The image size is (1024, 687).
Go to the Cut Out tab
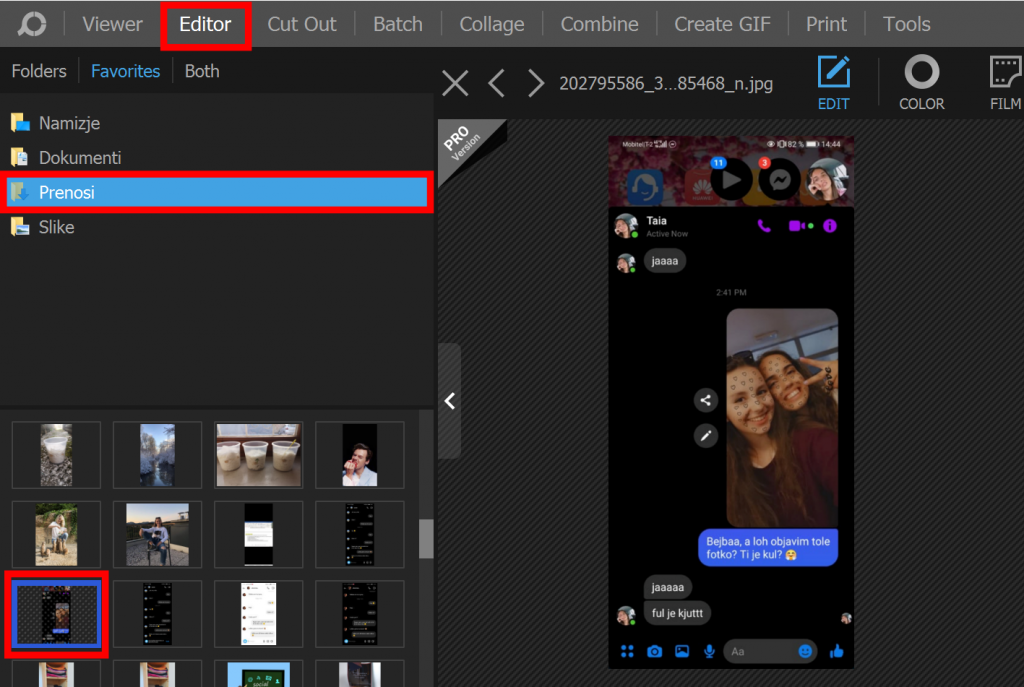(x=302, y=24)
